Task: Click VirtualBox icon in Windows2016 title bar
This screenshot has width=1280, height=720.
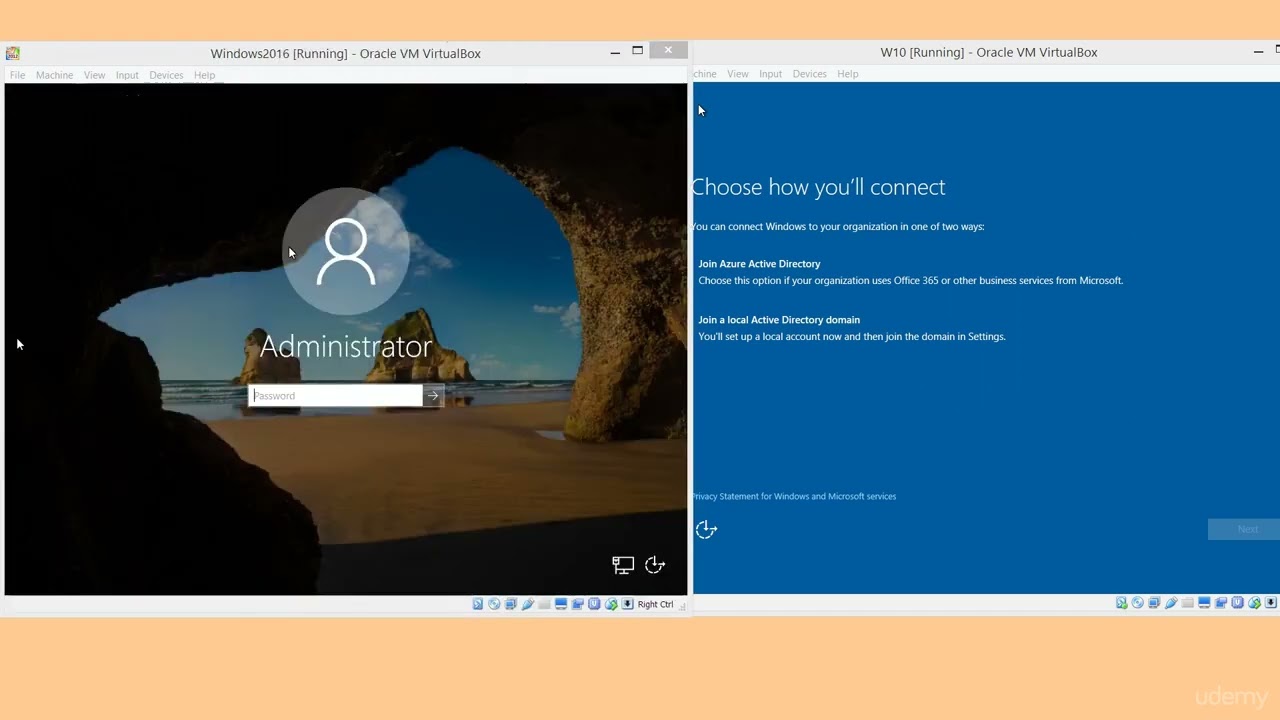Action: coord(12,53)
